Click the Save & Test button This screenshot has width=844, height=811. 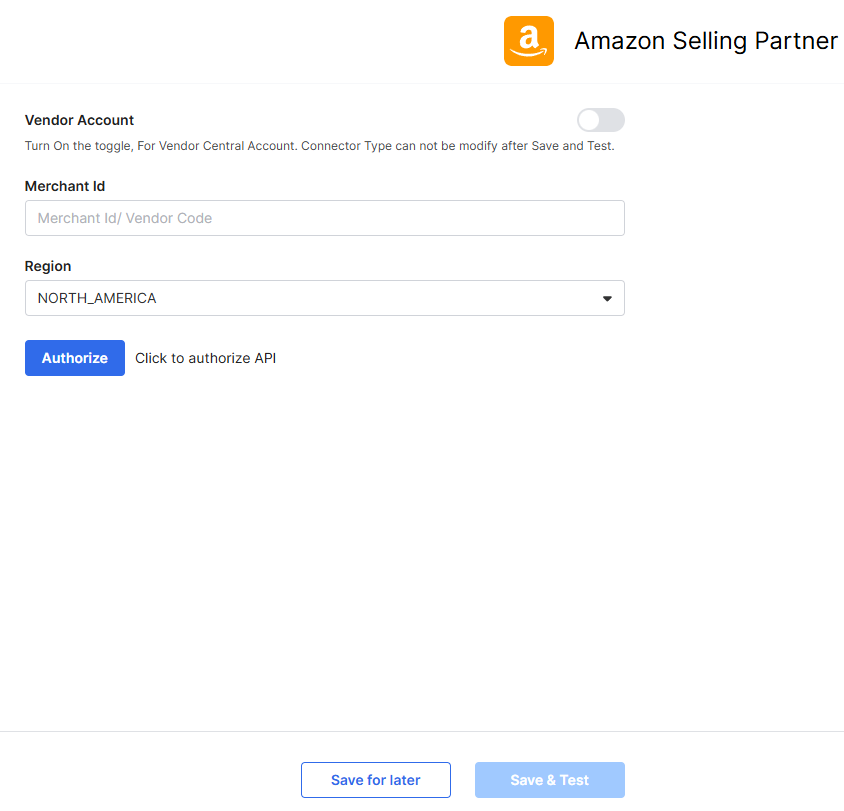click(x=550, y=780)
